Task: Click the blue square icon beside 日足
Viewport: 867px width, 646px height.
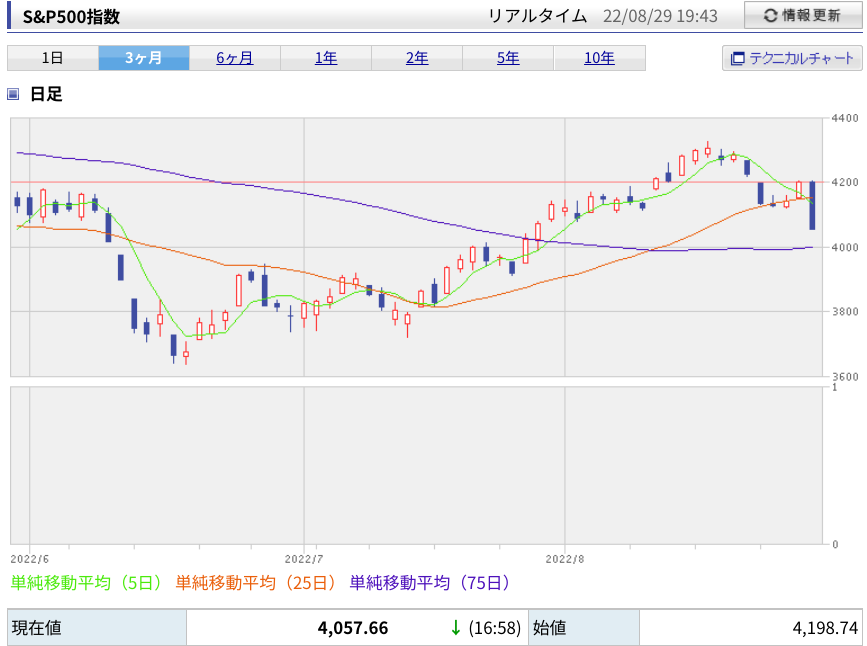Action: click(x=13, y=94)
